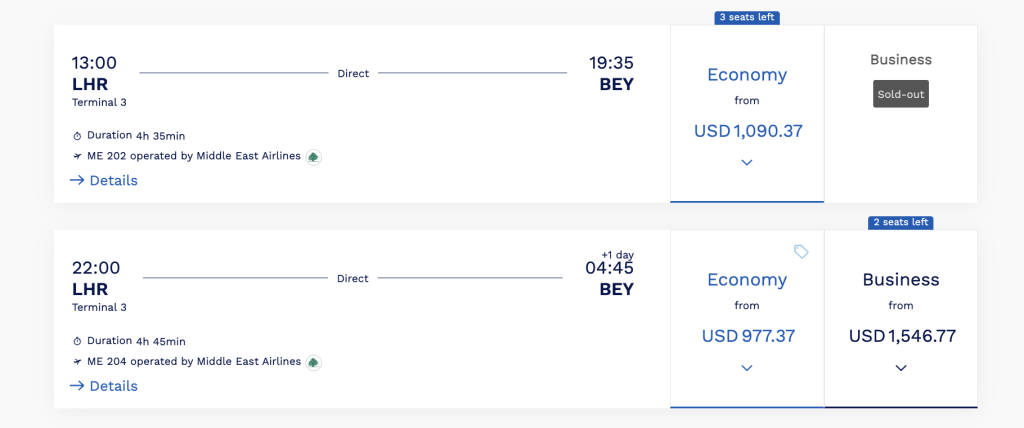Click the Sold-out Business badge

coord(901,94)
